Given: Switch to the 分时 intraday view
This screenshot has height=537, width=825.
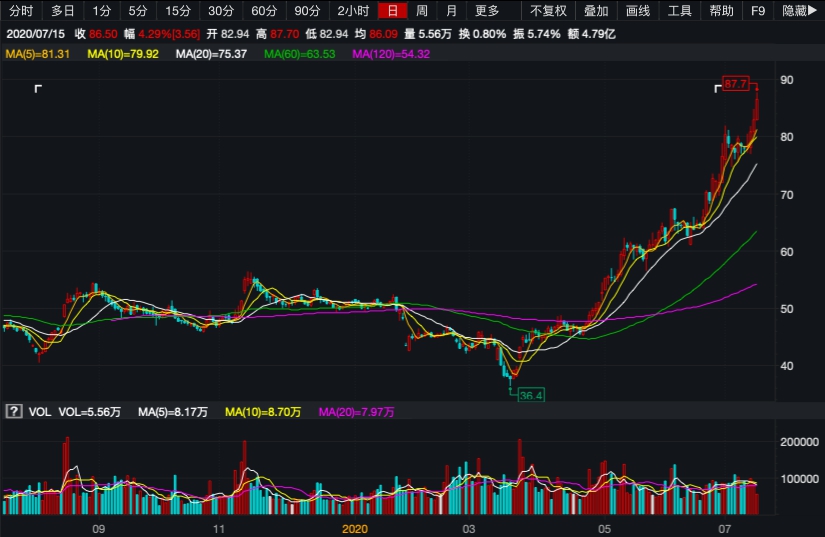Looking at the screenshot, I should point(20,11).
